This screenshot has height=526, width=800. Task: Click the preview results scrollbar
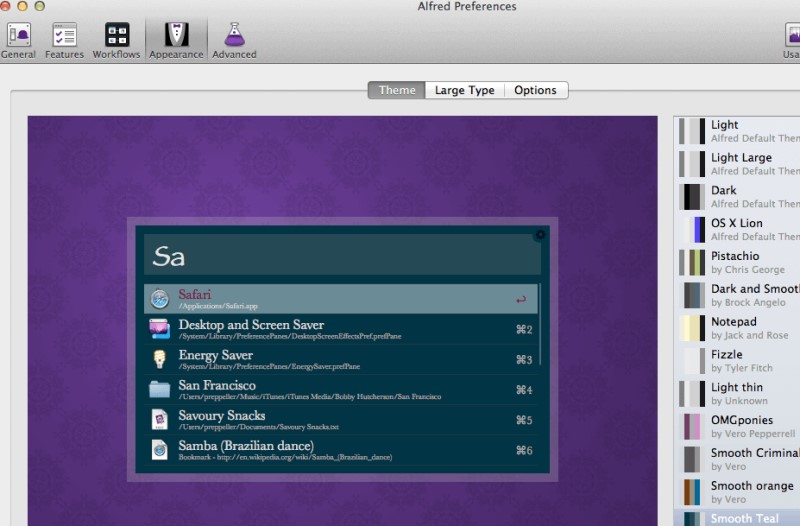pos(540,324)
